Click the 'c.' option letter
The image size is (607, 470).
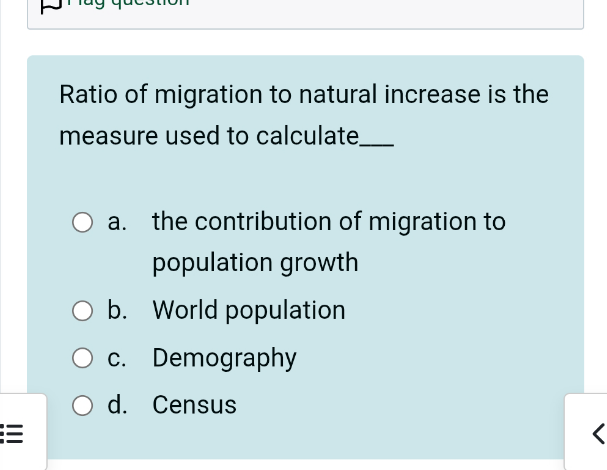117,358
